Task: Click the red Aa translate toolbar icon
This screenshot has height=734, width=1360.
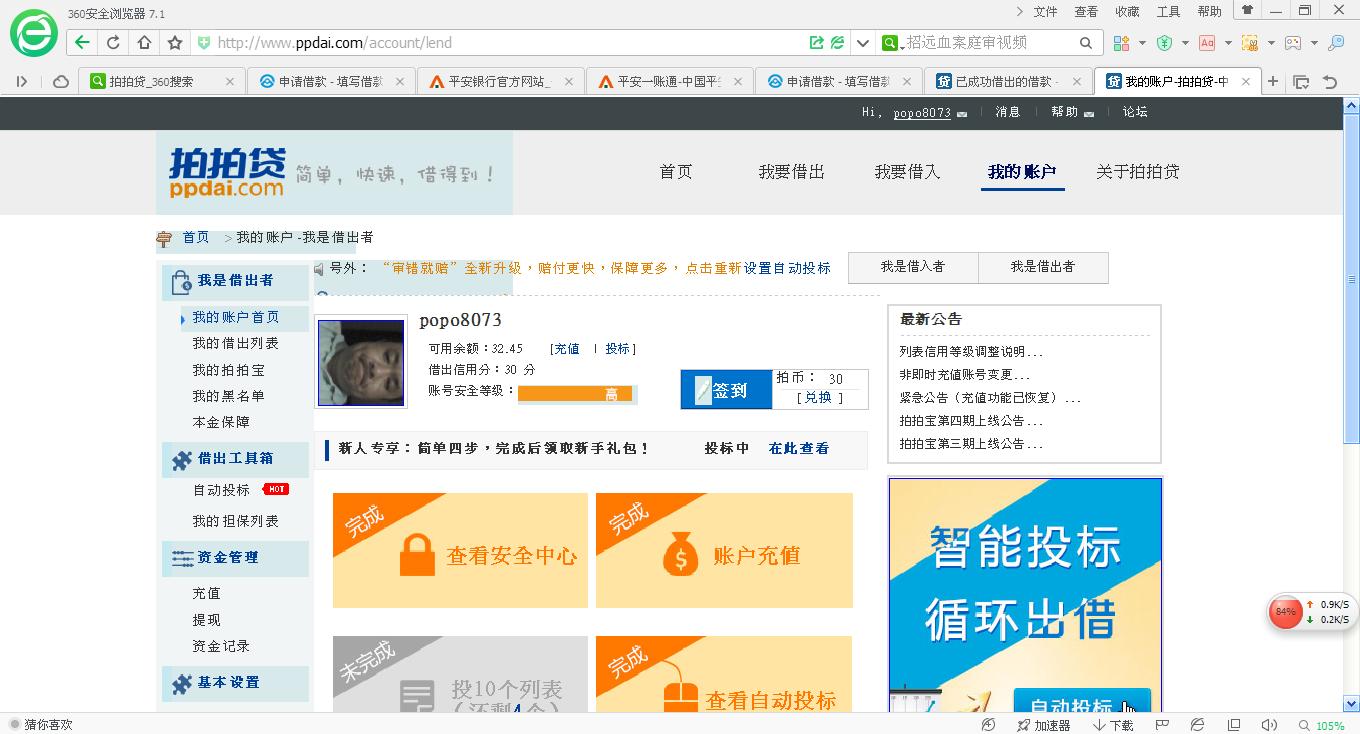Action: pos(1207,43)
